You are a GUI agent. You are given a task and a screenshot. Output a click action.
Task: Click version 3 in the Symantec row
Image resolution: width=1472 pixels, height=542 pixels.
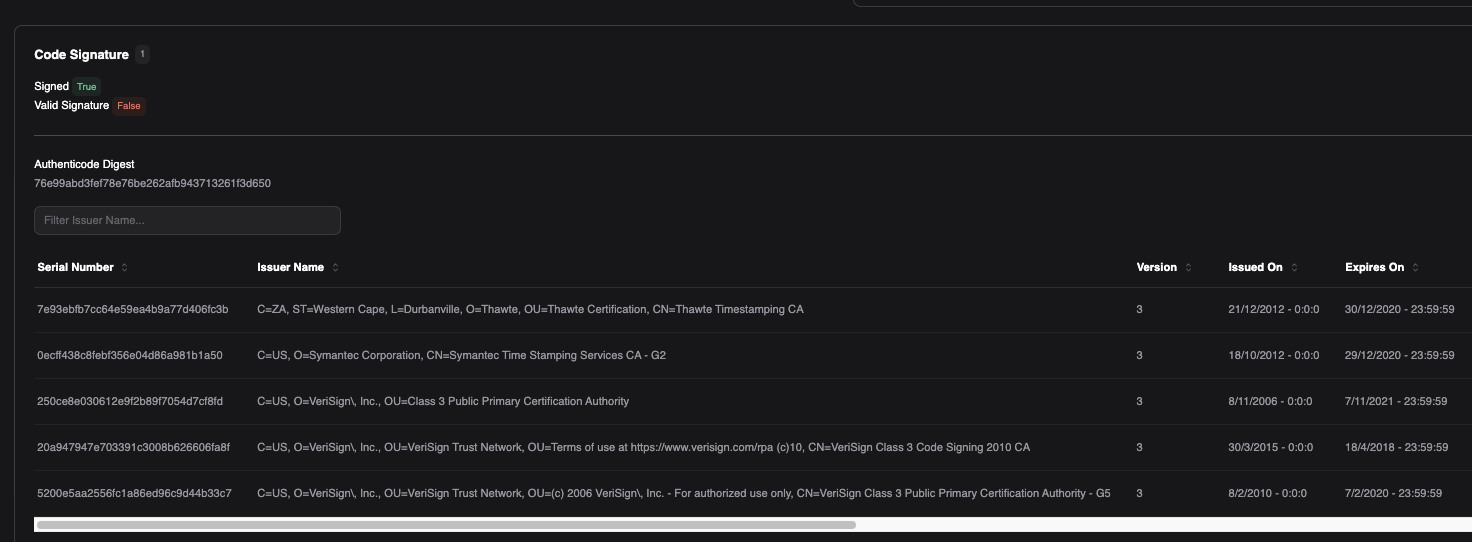1140,356
